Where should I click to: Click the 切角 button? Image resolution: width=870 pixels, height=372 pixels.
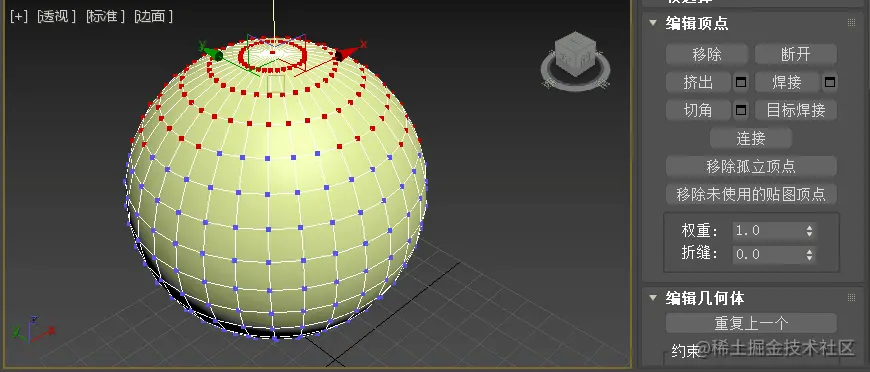point(698,110)
